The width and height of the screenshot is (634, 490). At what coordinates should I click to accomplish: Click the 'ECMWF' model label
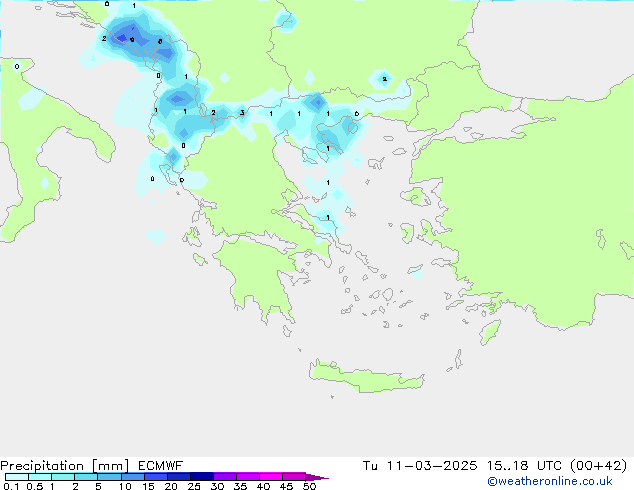161,466
